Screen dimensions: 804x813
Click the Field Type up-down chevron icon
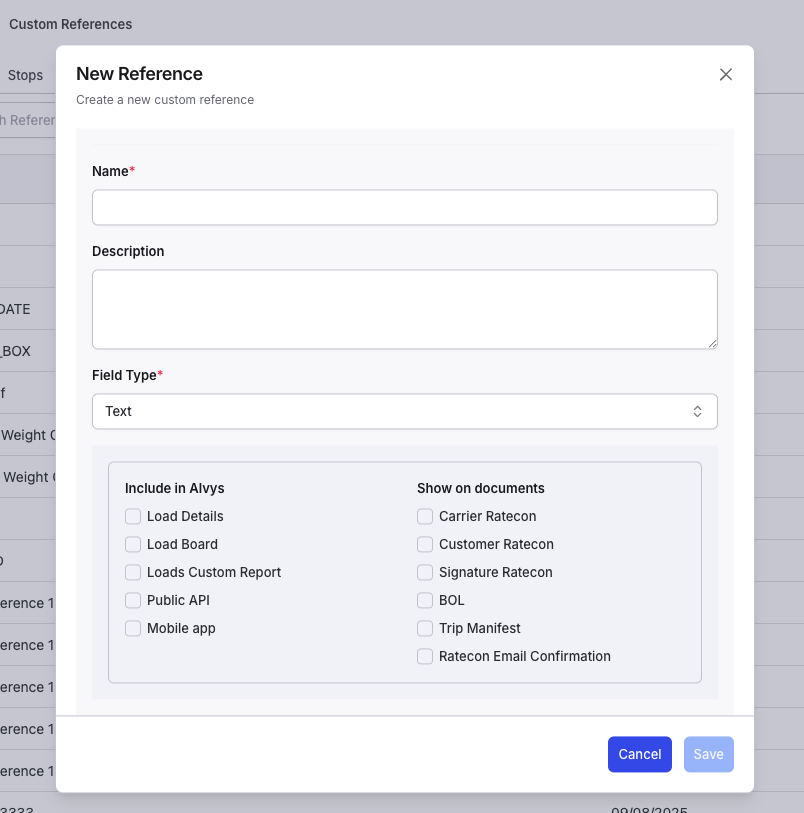coord(697,411)
